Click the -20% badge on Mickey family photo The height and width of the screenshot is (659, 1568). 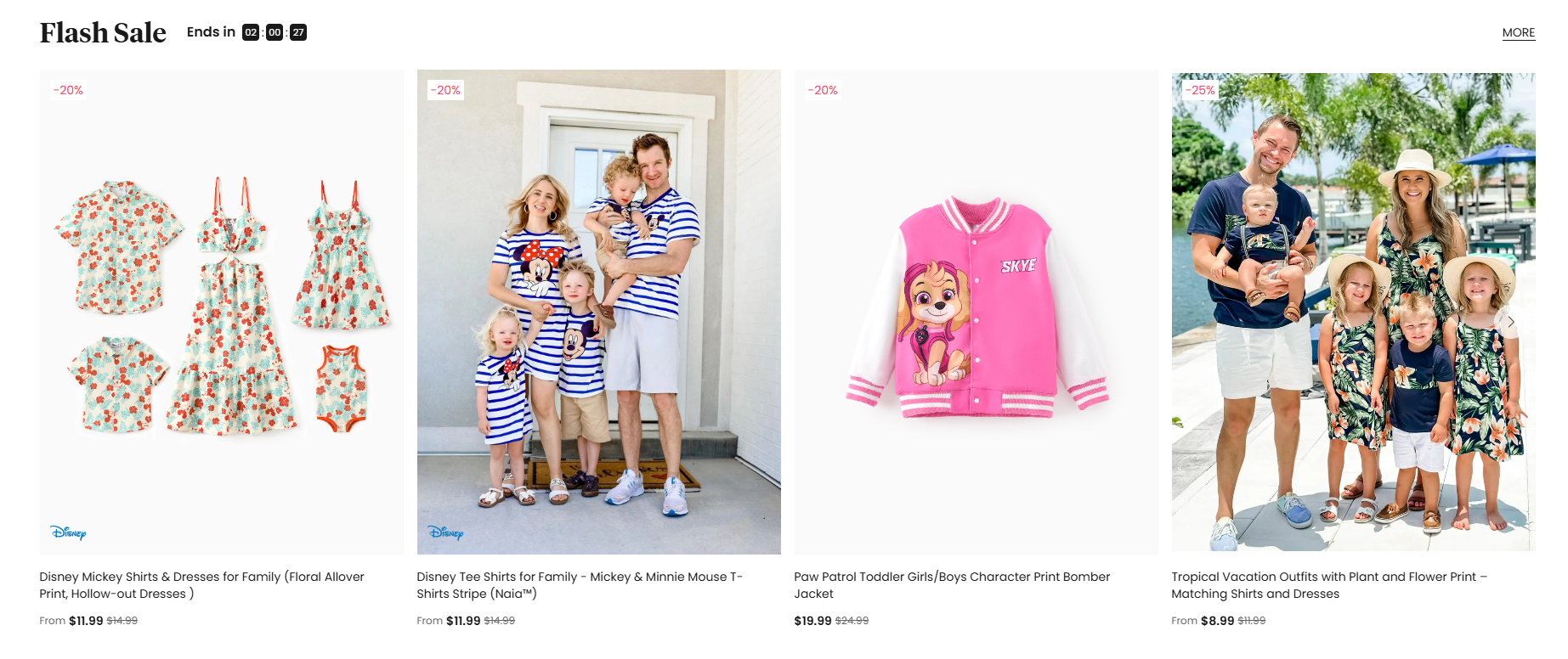(445, 90)
